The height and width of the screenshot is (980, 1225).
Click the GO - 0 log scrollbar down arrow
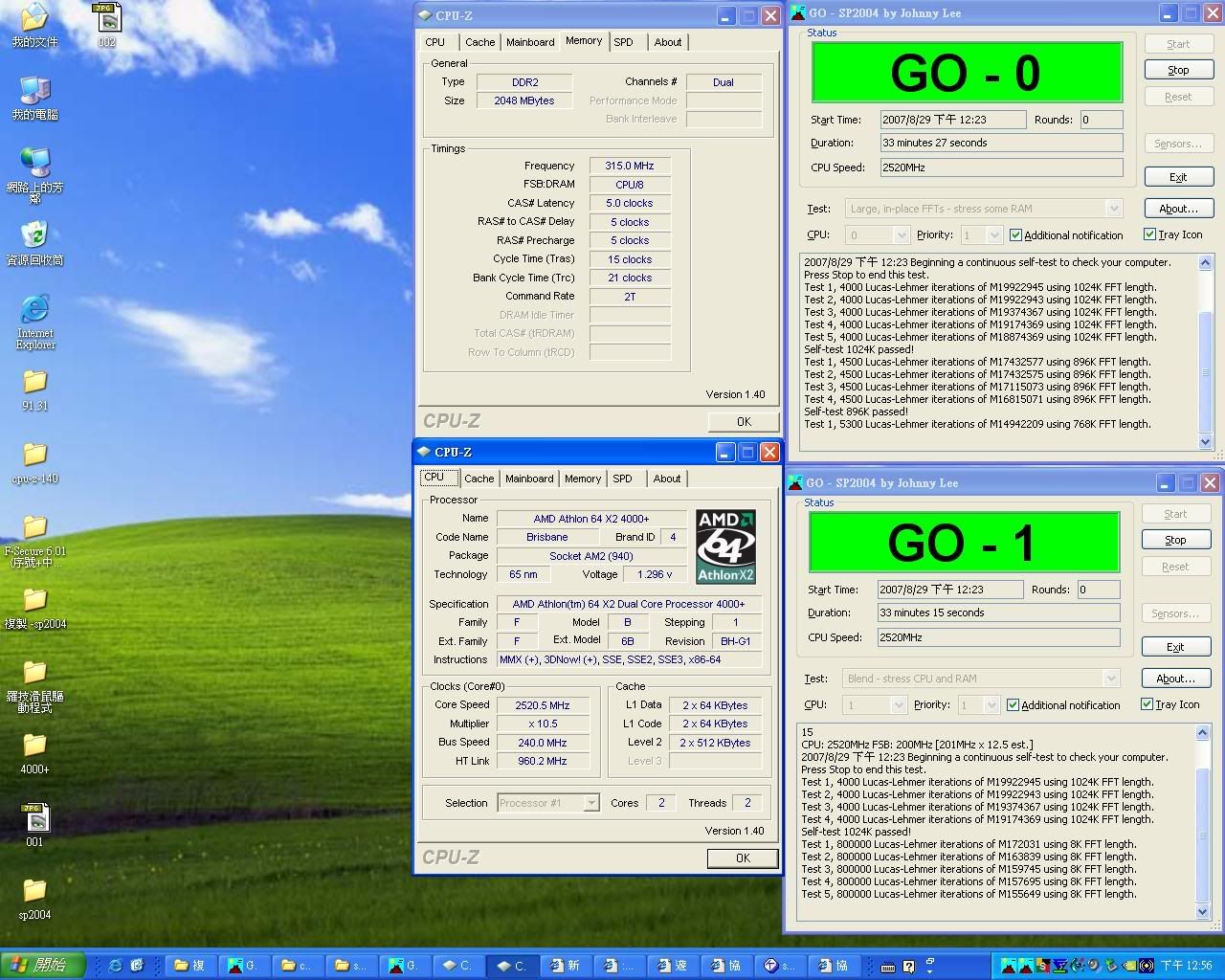tap(1206, 441)
